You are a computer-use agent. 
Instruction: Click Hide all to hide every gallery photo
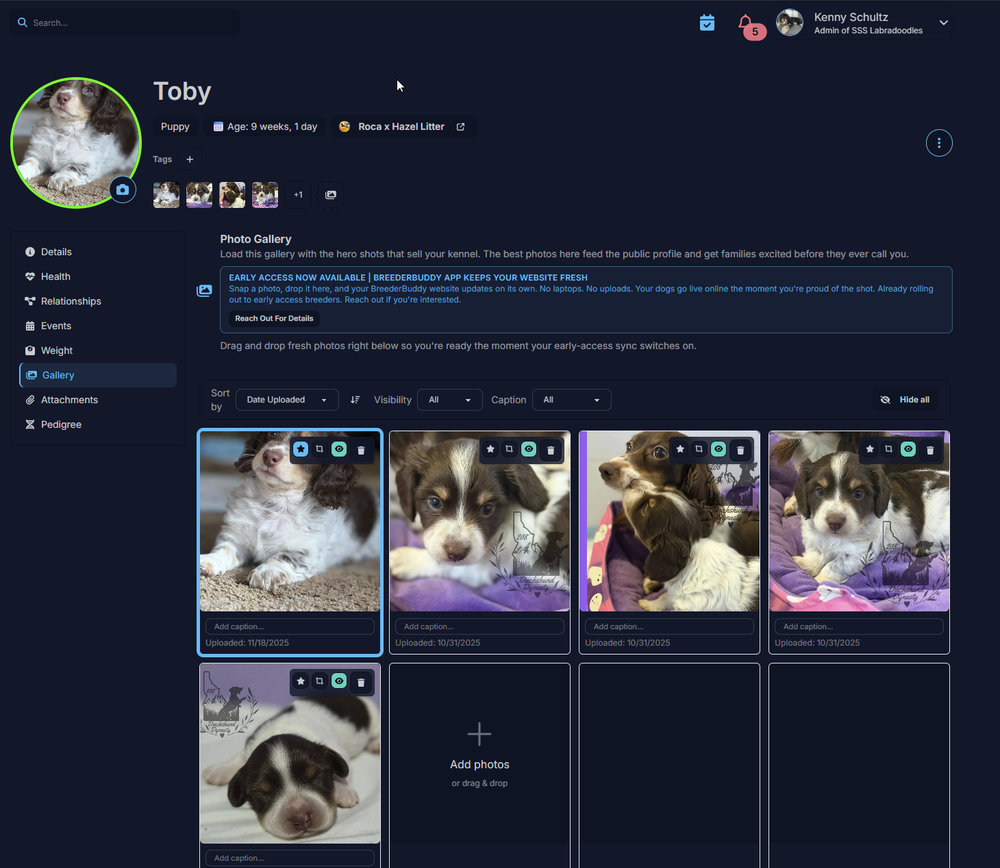tap(905, 399)
